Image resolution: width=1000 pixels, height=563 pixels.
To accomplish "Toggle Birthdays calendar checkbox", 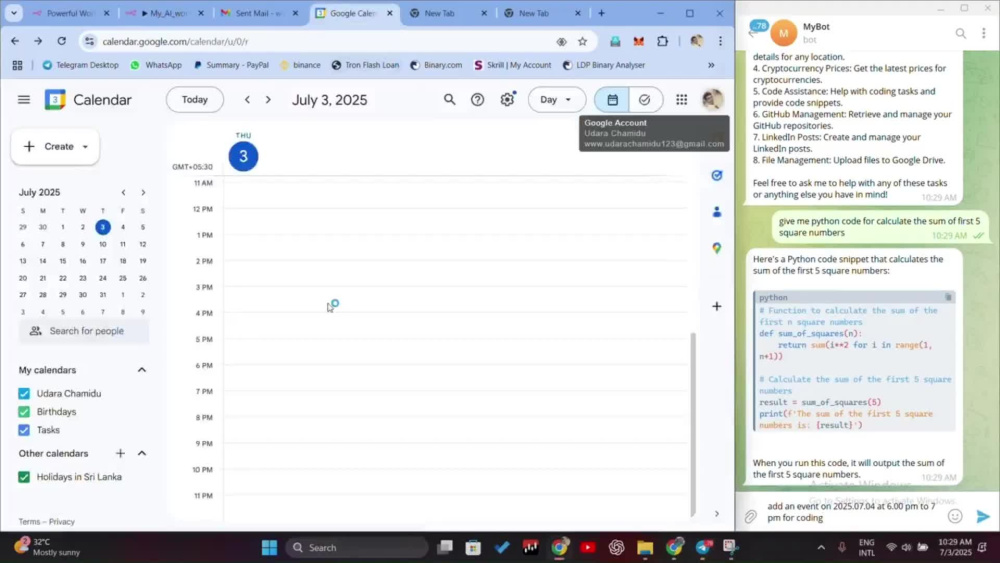I will pyautogui.click(x=24, y=412).
